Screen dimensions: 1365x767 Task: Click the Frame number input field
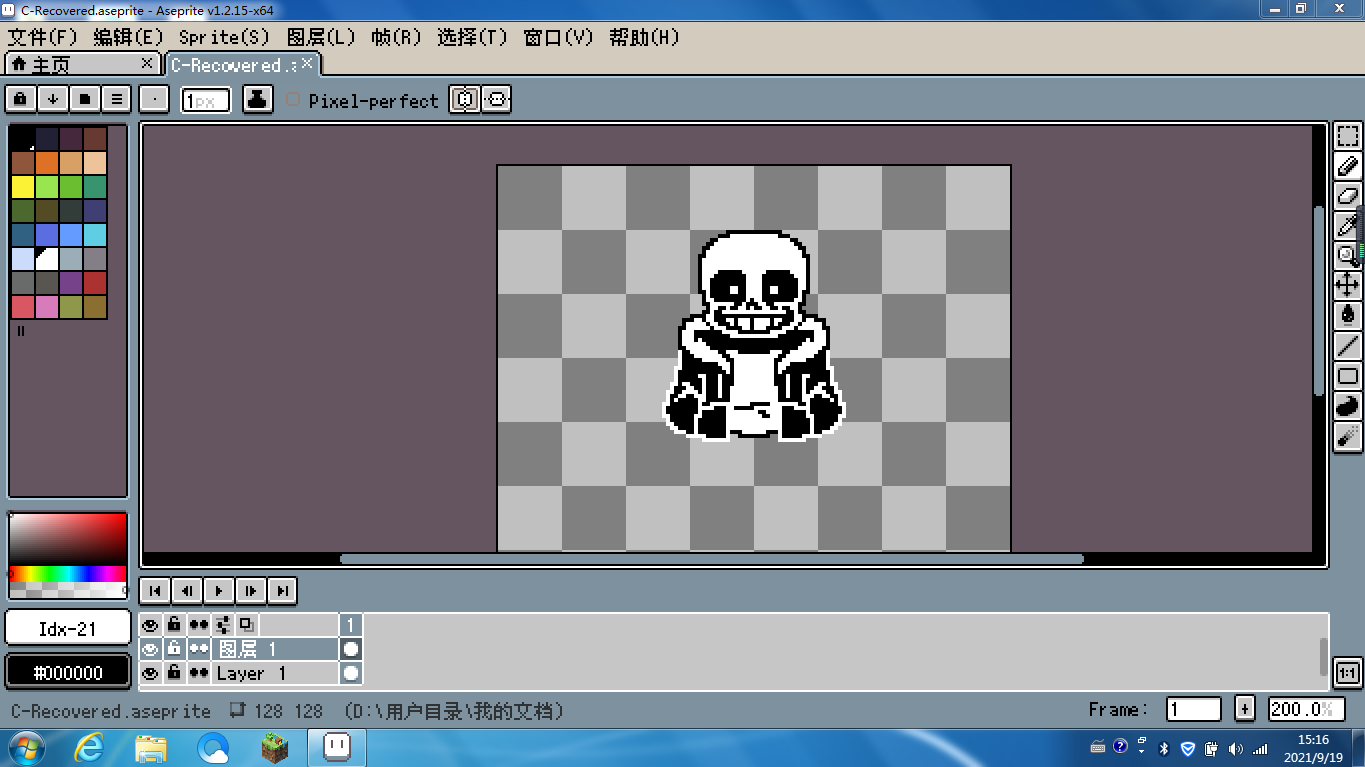1194,709
